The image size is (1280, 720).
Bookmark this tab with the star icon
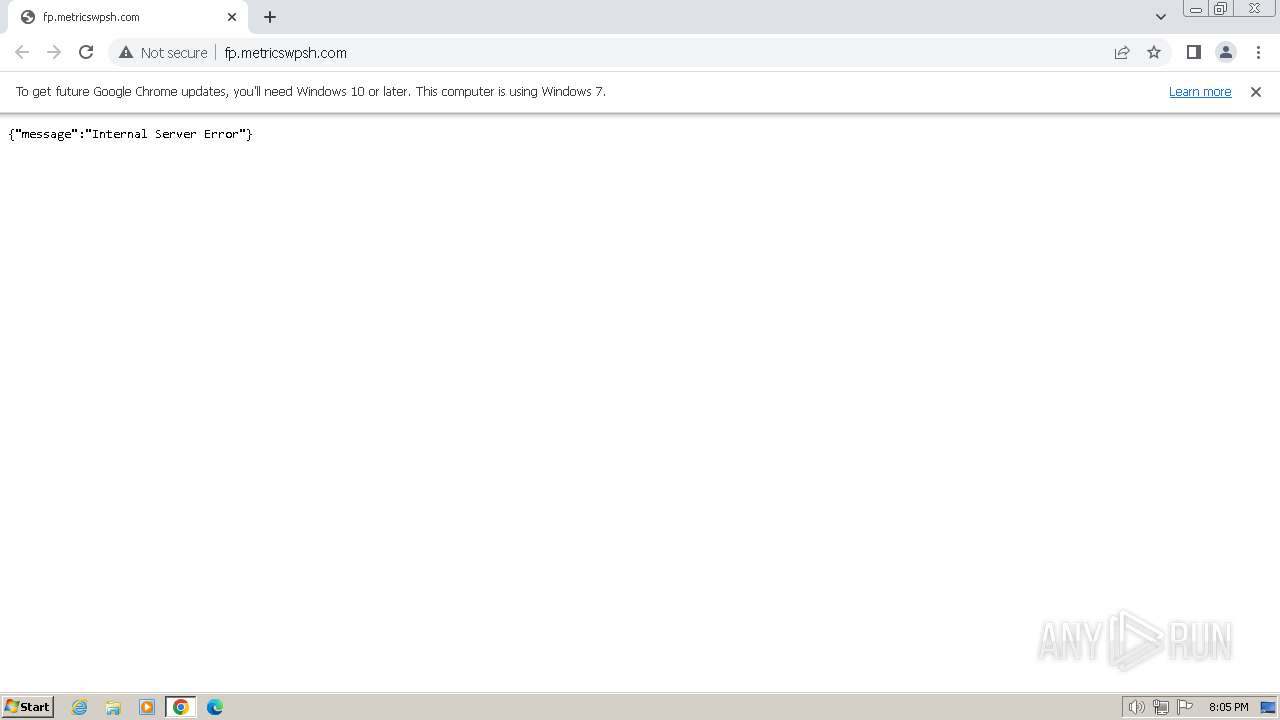tap(1154, 52)
